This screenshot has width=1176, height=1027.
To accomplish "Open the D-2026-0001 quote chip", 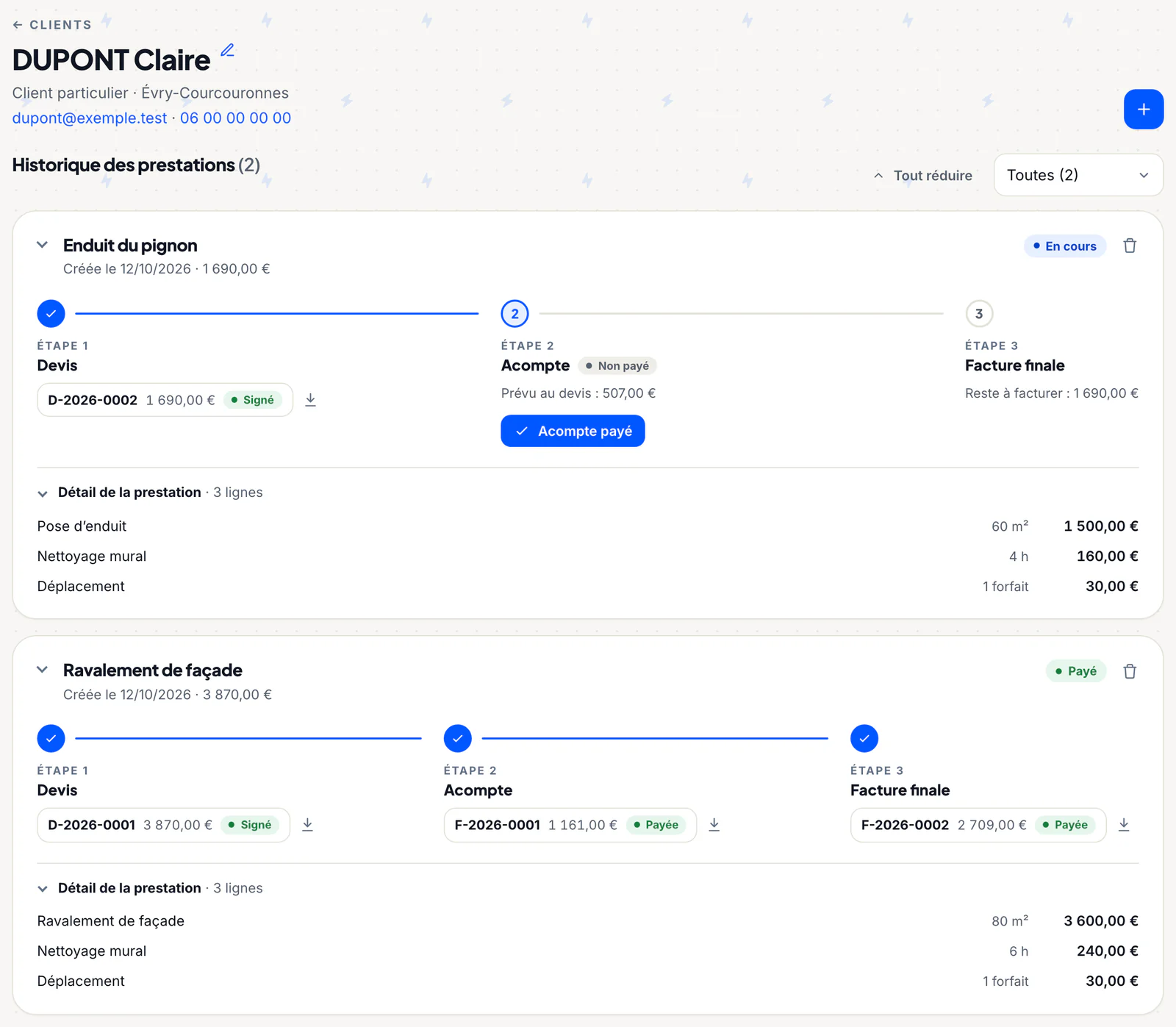I will tap(164, 825).
